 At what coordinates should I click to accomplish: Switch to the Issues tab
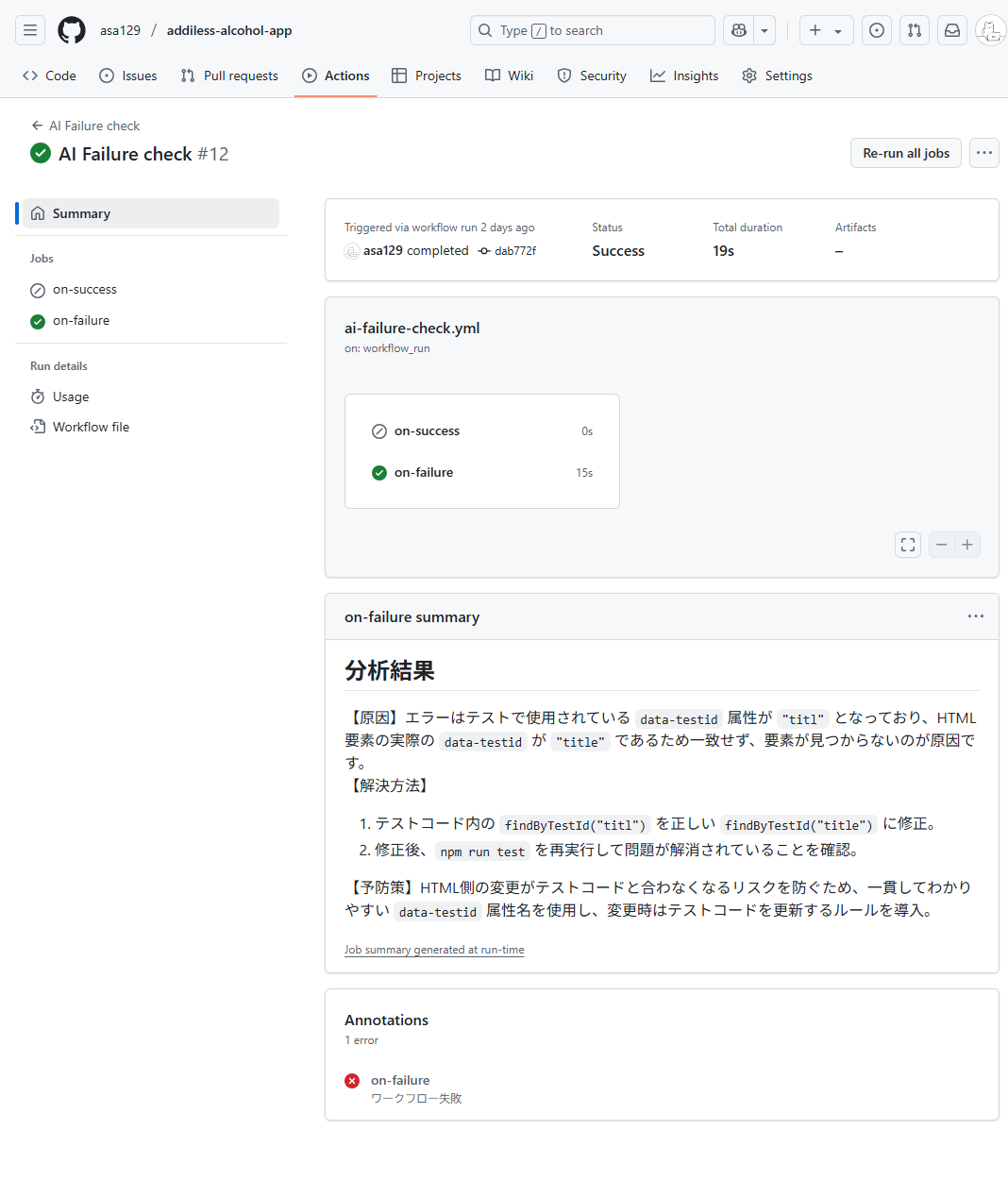(x=128, y=76)
